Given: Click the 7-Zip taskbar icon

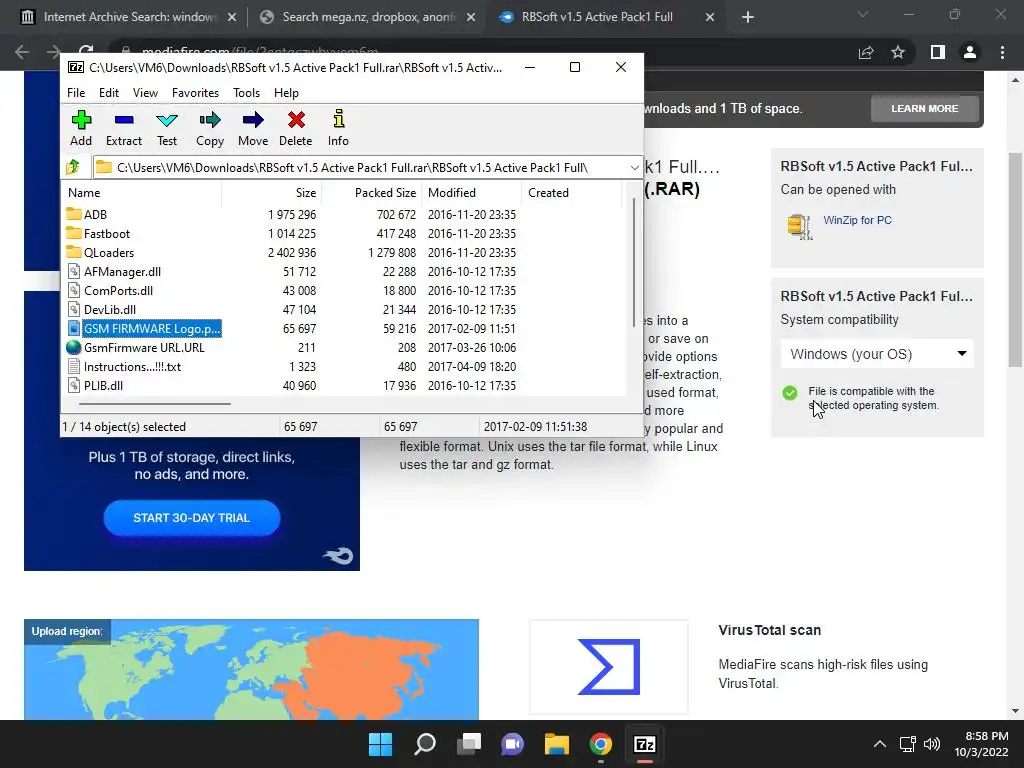Looking at the screenshot, I should tap(645, 744).
